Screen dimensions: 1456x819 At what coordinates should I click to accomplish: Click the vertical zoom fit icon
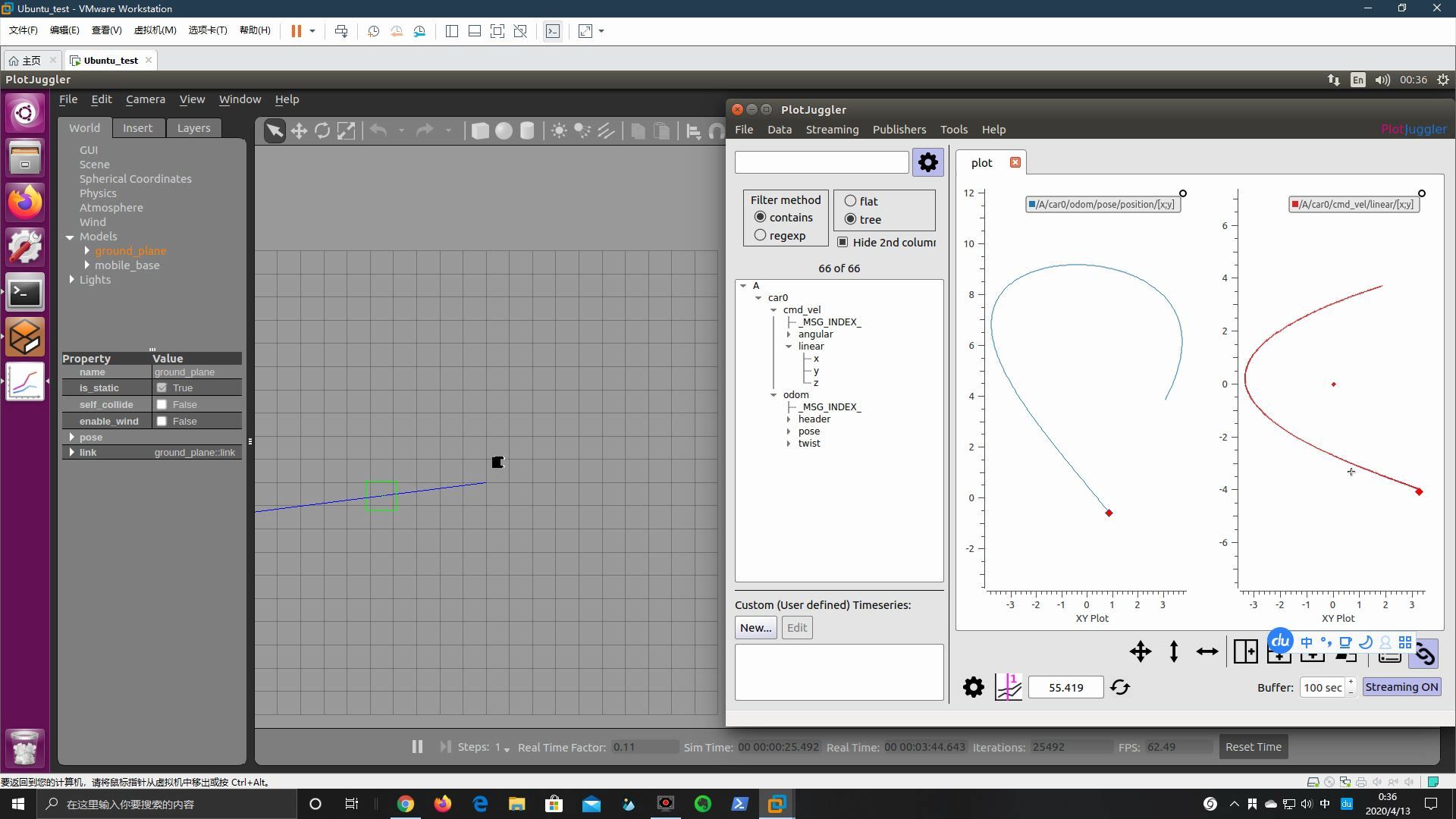1174,651
